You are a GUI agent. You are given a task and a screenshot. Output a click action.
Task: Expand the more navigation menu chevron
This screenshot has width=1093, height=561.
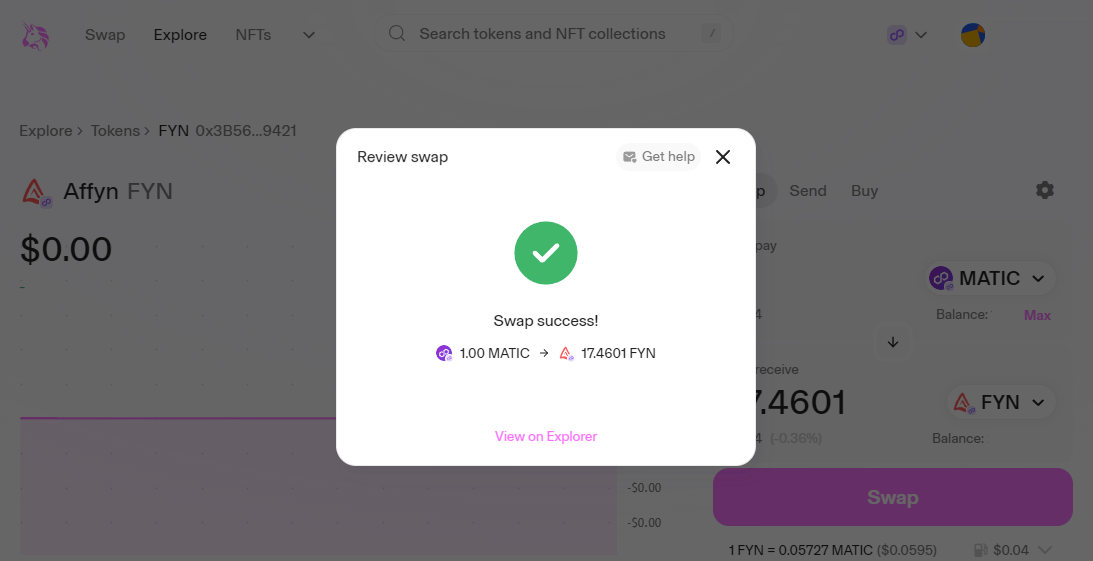point(309,35)
